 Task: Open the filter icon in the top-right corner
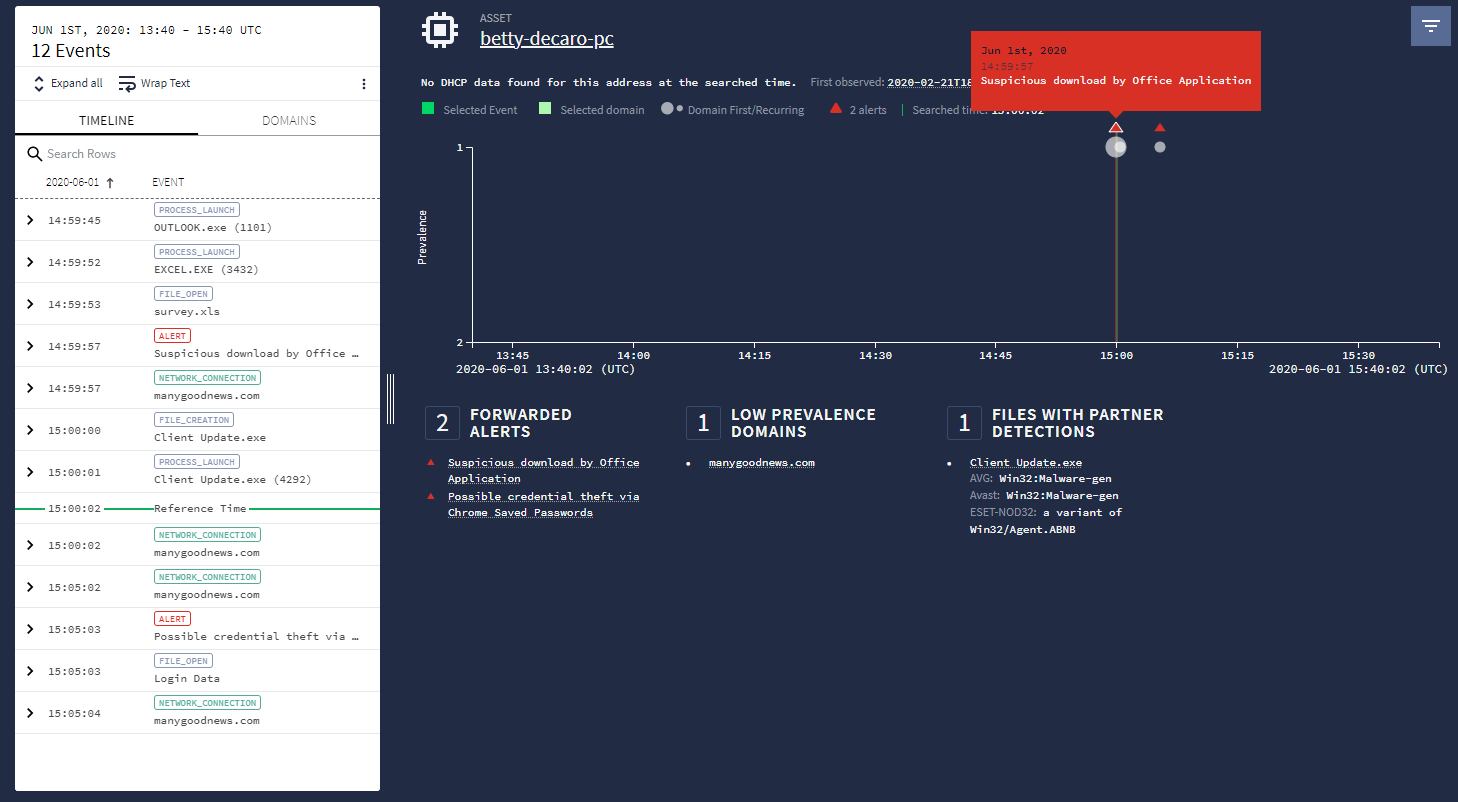click(x=1431, y=25)
